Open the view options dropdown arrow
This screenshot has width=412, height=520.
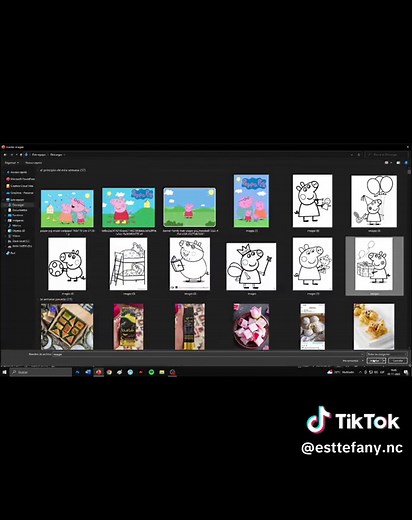(x=391, y=163)
